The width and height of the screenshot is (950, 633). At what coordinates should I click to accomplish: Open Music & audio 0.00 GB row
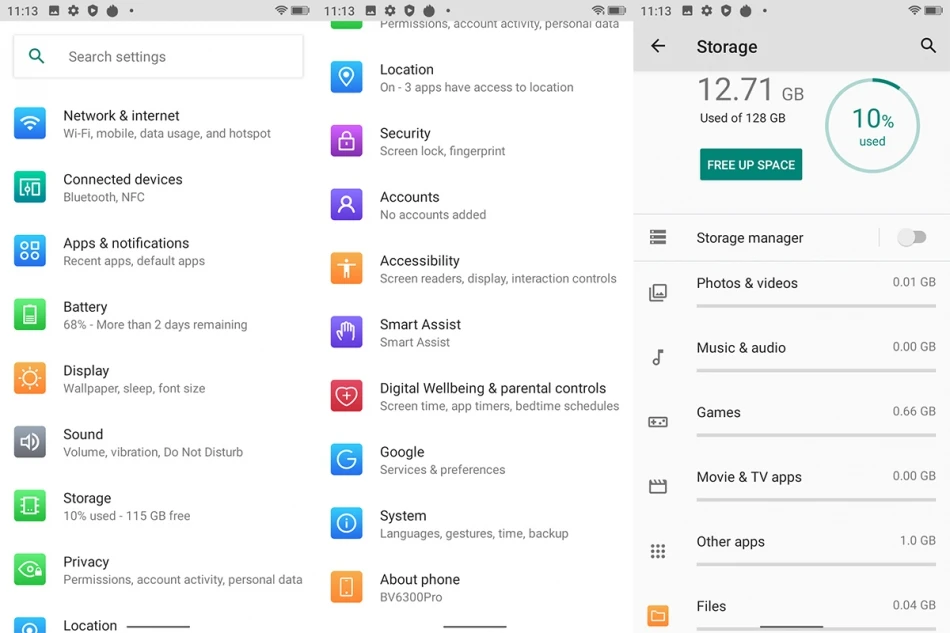coord(792,357)
